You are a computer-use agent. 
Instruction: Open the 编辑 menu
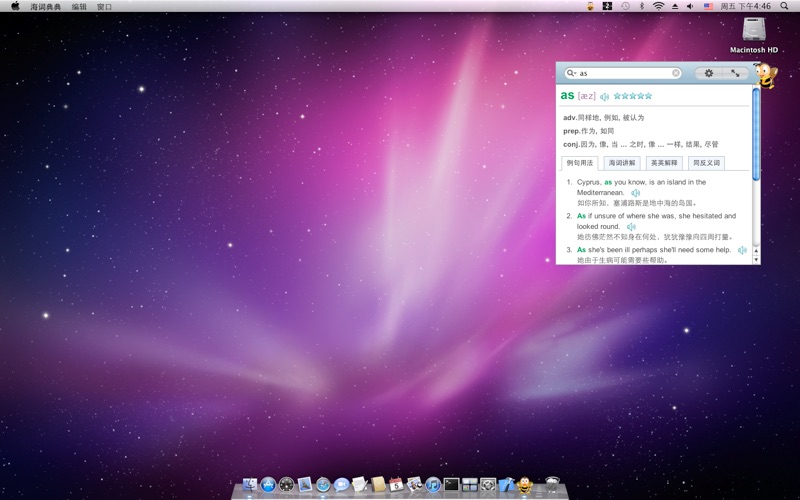click(79, 7)
